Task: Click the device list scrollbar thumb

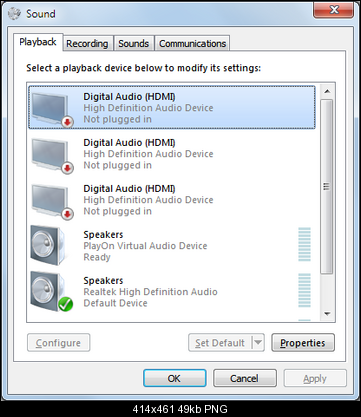Action: 327,186
